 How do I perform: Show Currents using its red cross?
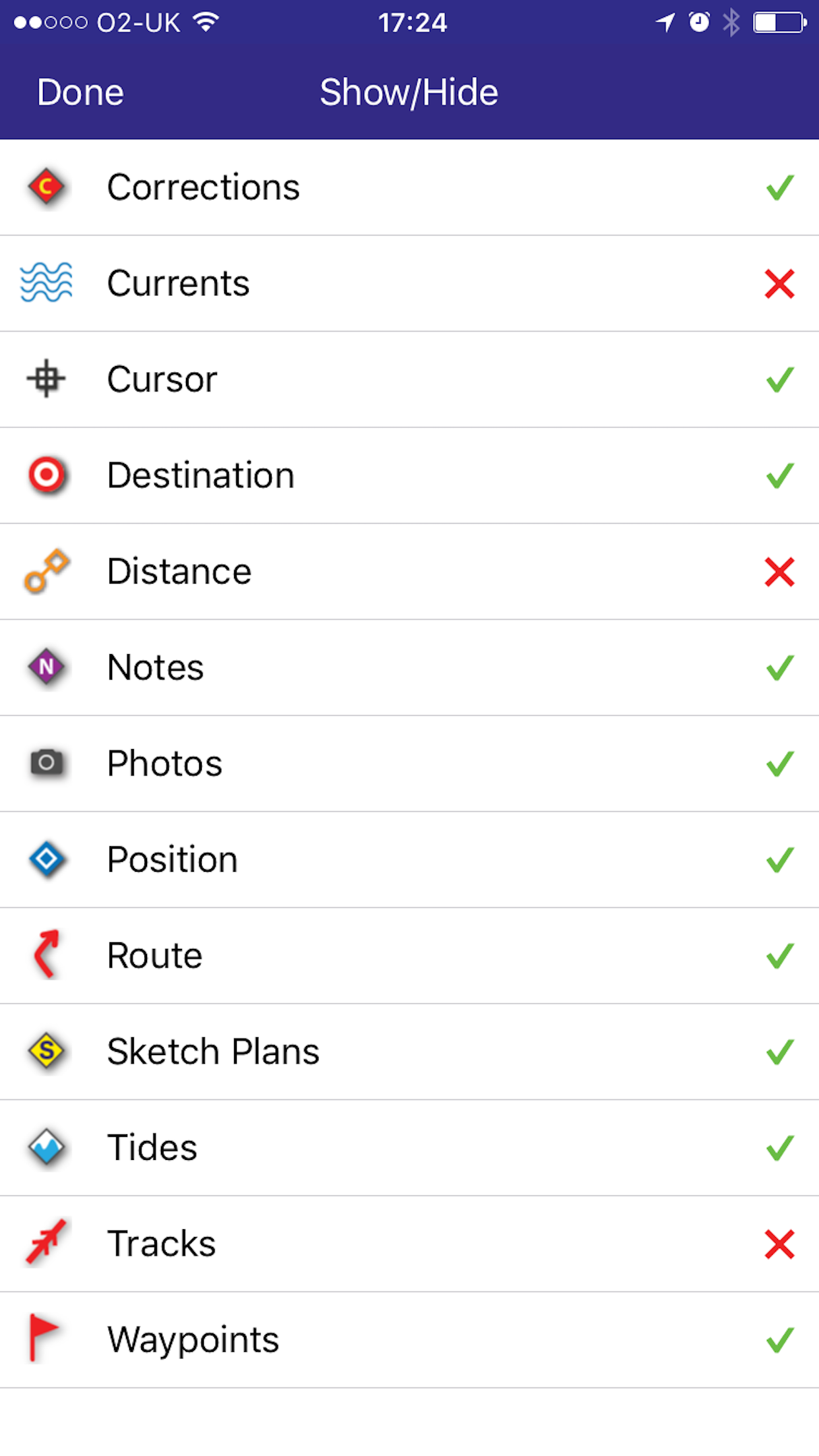[779, 284]
